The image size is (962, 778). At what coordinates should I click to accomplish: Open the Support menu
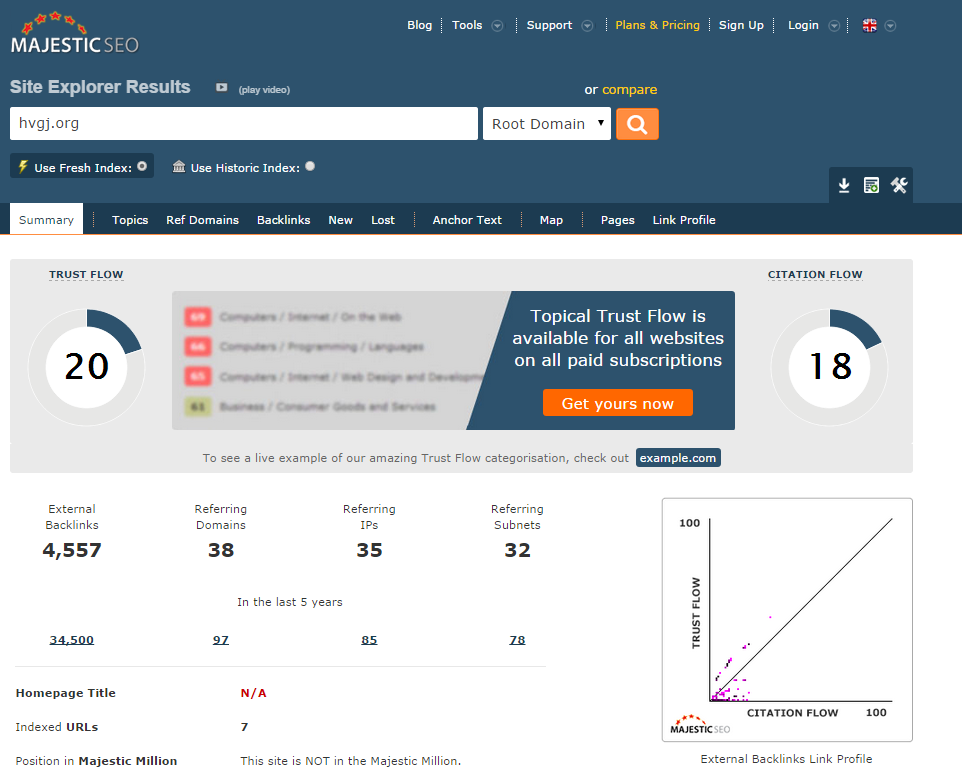tap(549, 25)
